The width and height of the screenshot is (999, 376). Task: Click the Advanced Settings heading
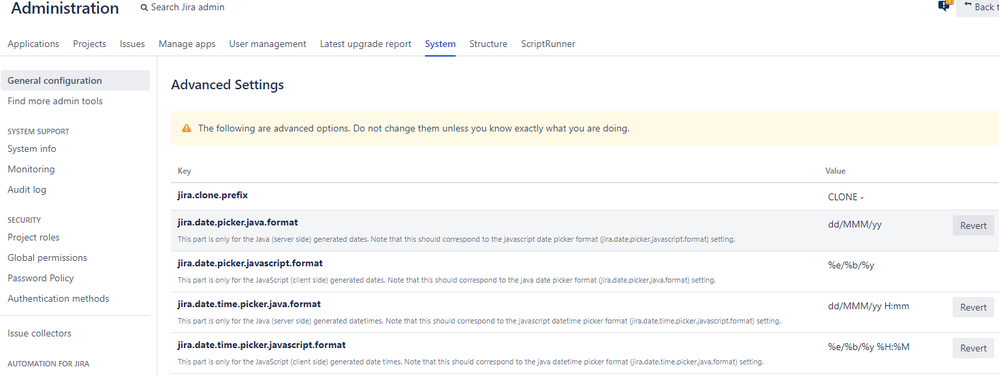point(227,85)
